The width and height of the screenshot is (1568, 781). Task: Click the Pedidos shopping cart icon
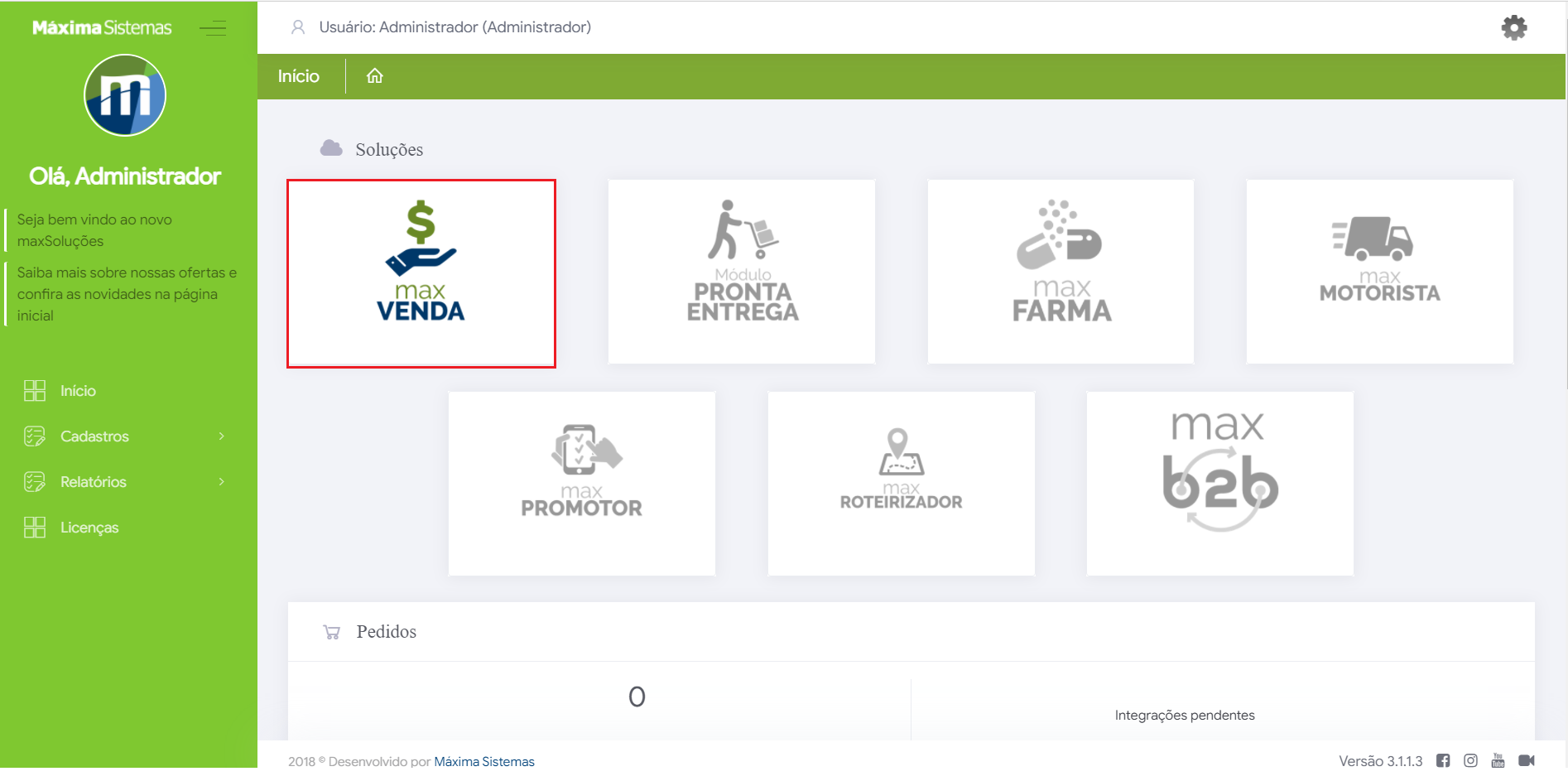332,632
